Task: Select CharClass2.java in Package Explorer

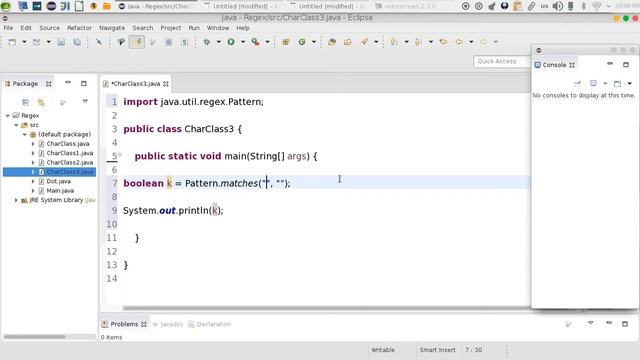Action: tap(70, 162)
